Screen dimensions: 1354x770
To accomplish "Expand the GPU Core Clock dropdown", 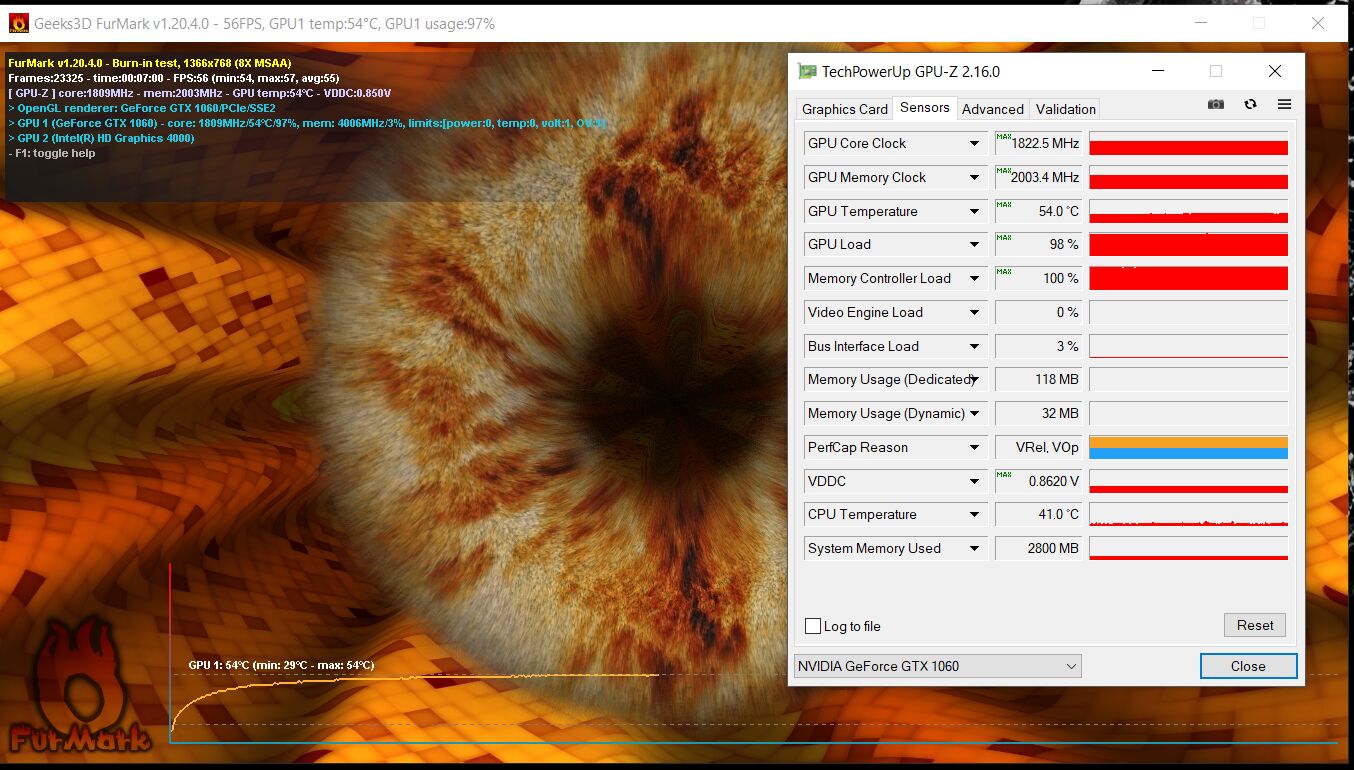I will coord(974,143).
